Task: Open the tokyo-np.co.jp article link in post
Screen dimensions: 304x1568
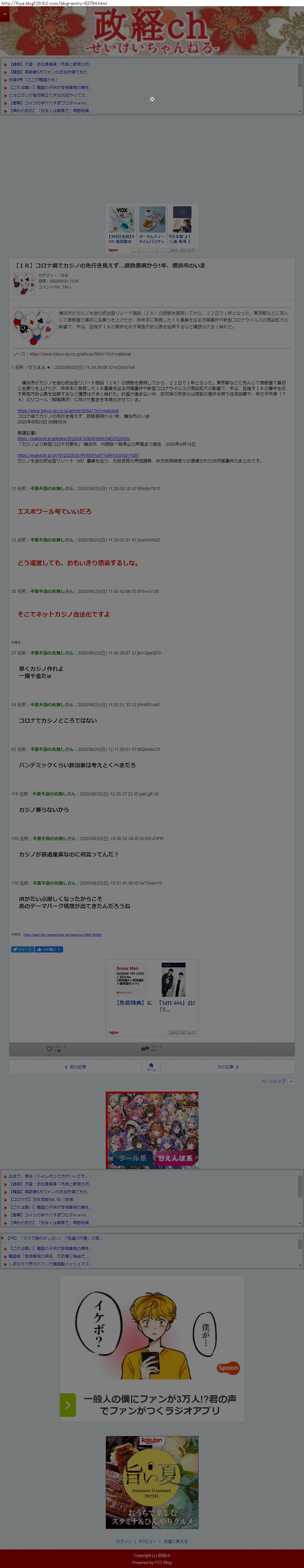Action: [68, 411]
